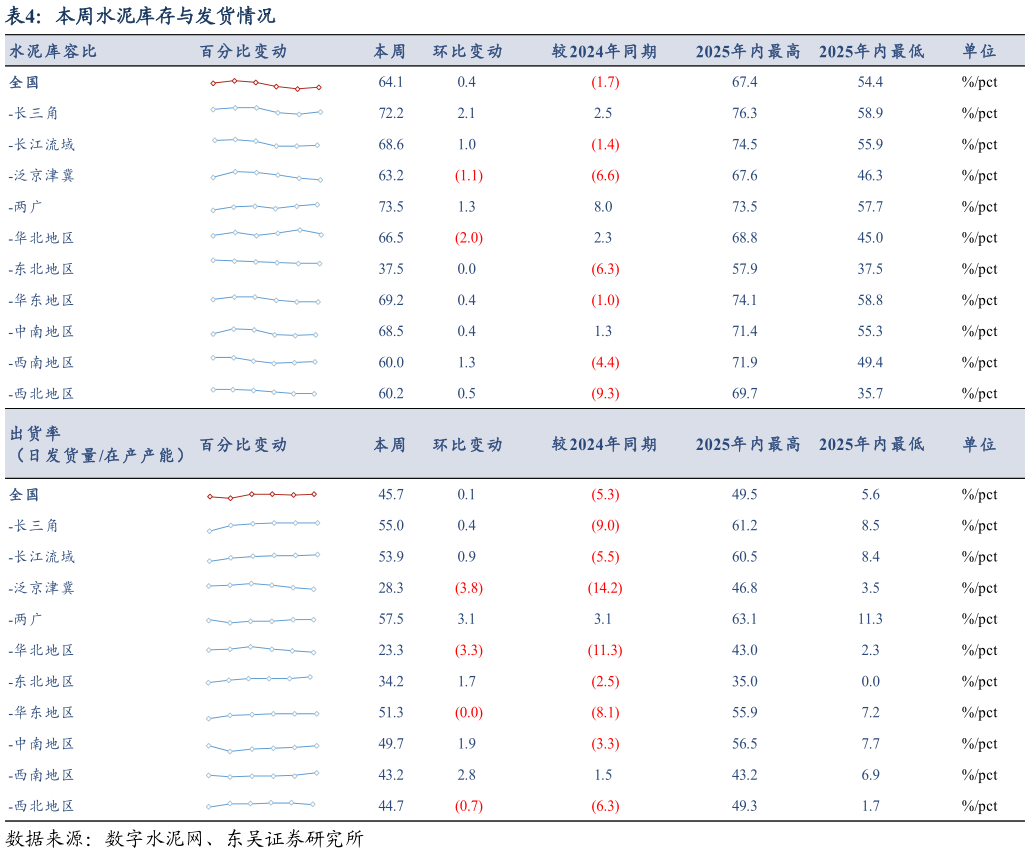Click the -两广 row label under 水泥库容比
This screenshot has width=1030, height=853.
(x=26, y=207)
